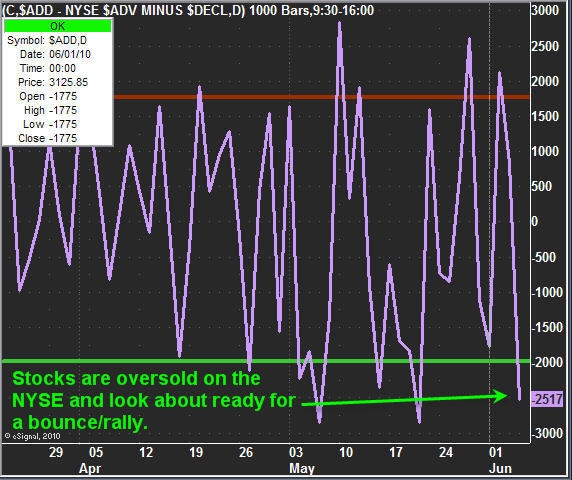Click the red horizontal line near 1800
Image resolution: width=572 pixels, height=480 pixels.
(x=321, y=97)
